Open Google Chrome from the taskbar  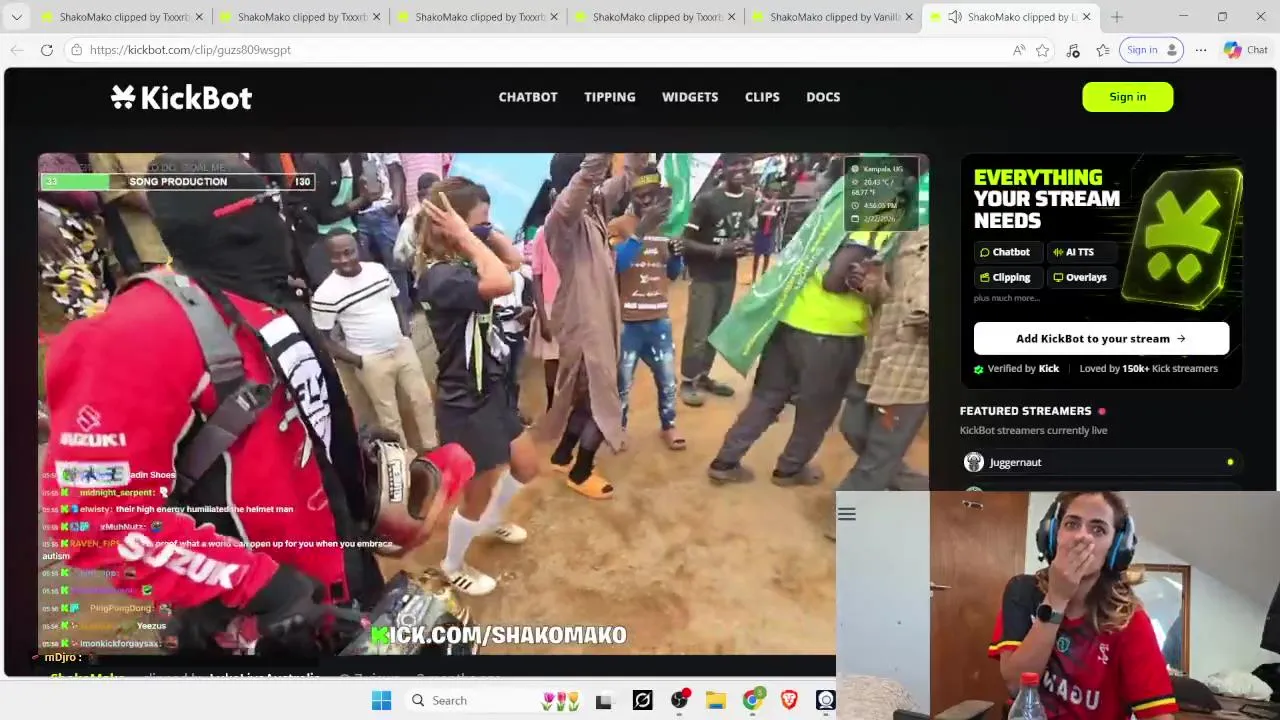(x=752, y=700)
